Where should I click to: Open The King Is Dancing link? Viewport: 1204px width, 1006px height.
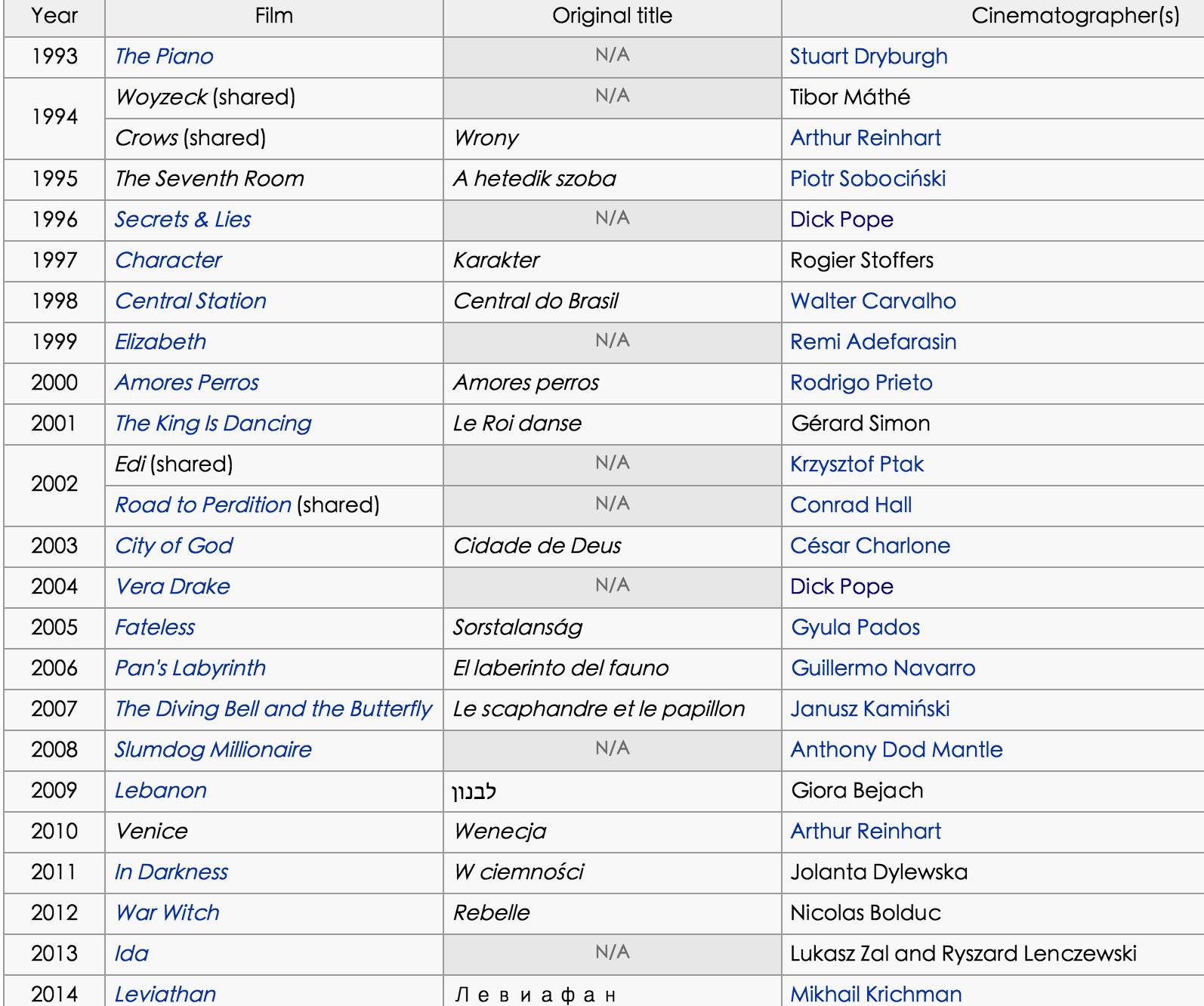[213, 424]
